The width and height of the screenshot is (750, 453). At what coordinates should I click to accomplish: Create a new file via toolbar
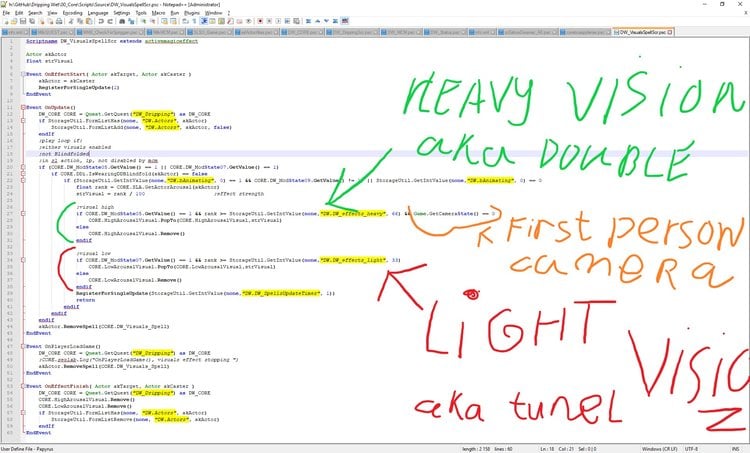(5, 21)
